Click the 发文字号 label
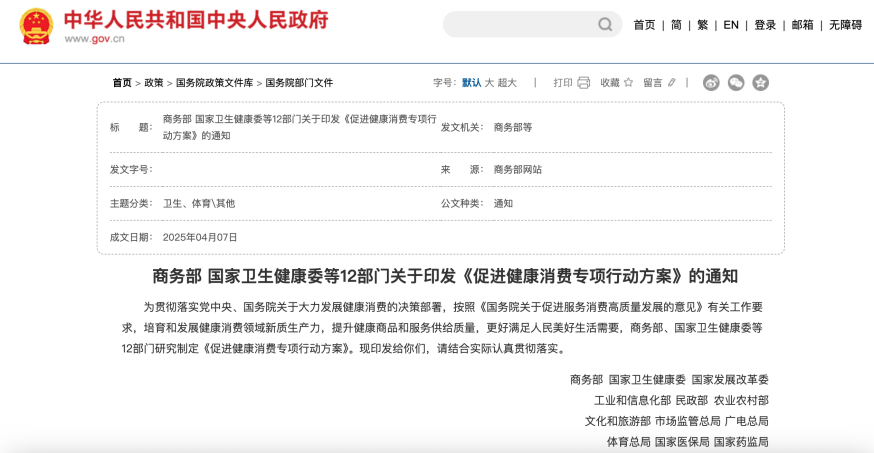The image size is (874, 453). [x=131, y=169]
